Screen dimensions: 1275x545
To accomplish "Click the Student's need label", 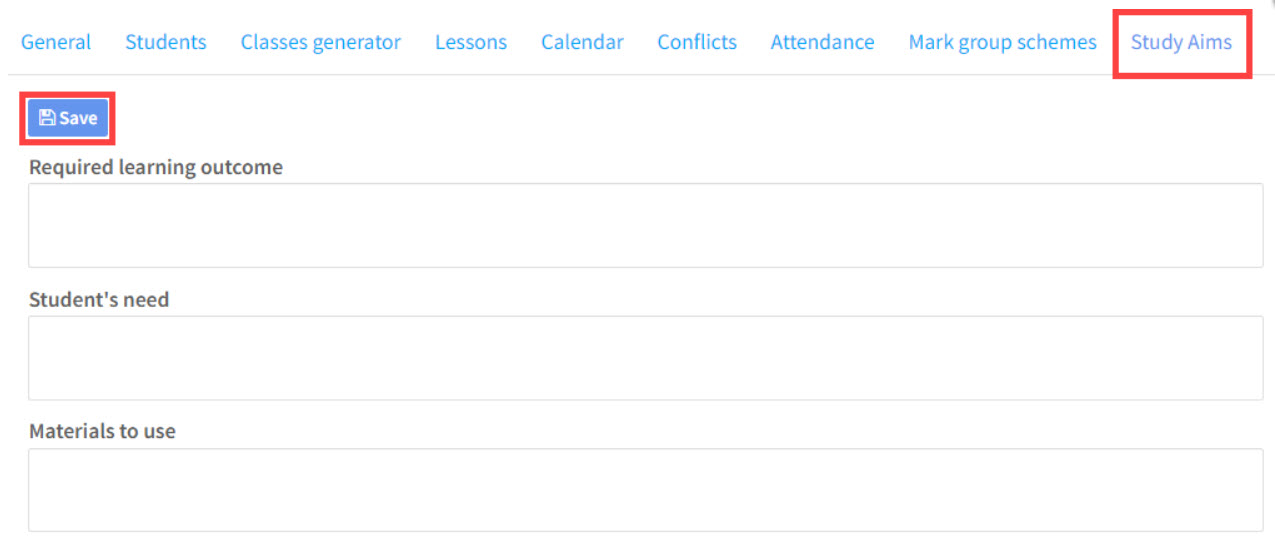I will [x=99, y=299].
